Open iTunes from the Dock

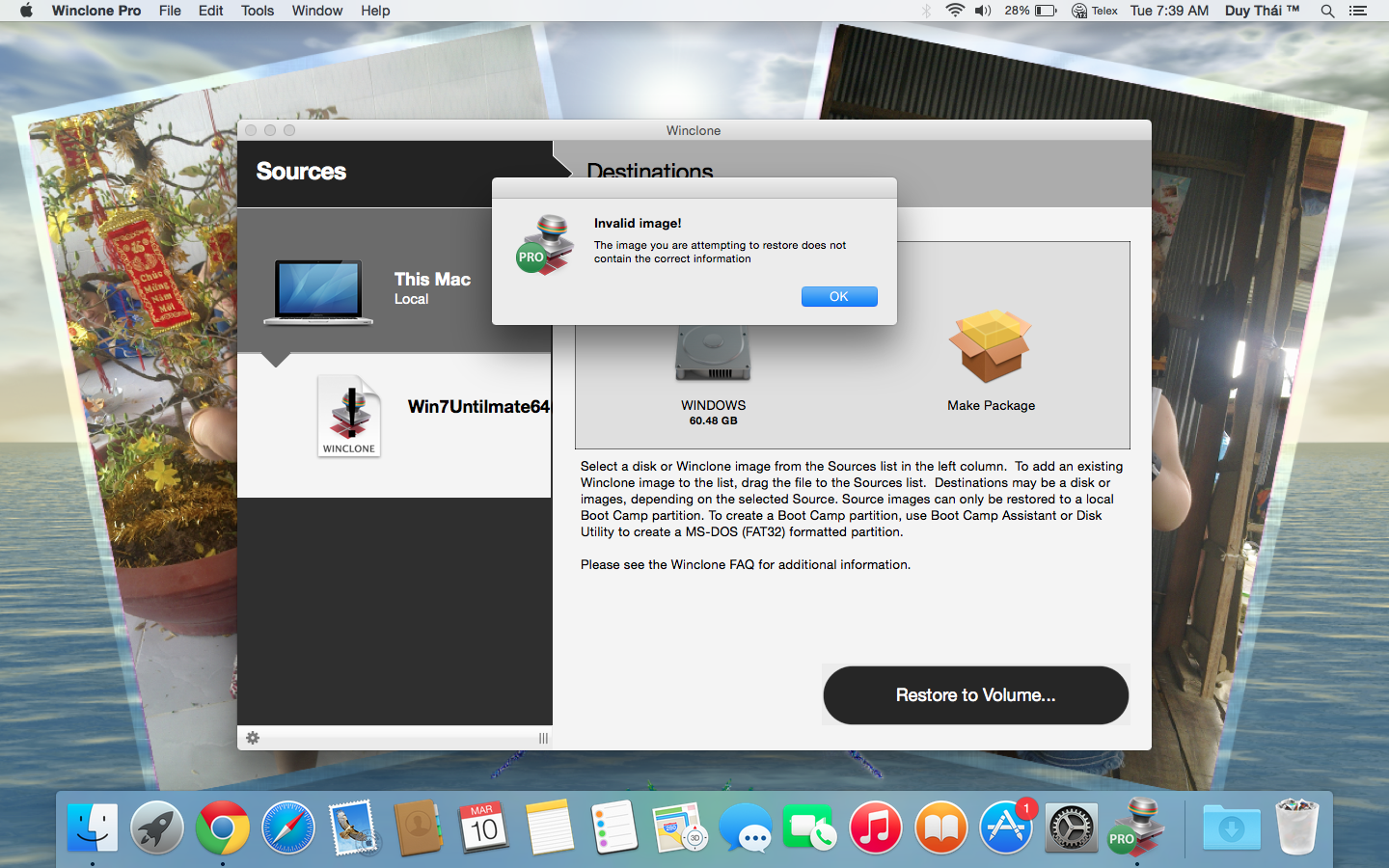click(876, 827)
